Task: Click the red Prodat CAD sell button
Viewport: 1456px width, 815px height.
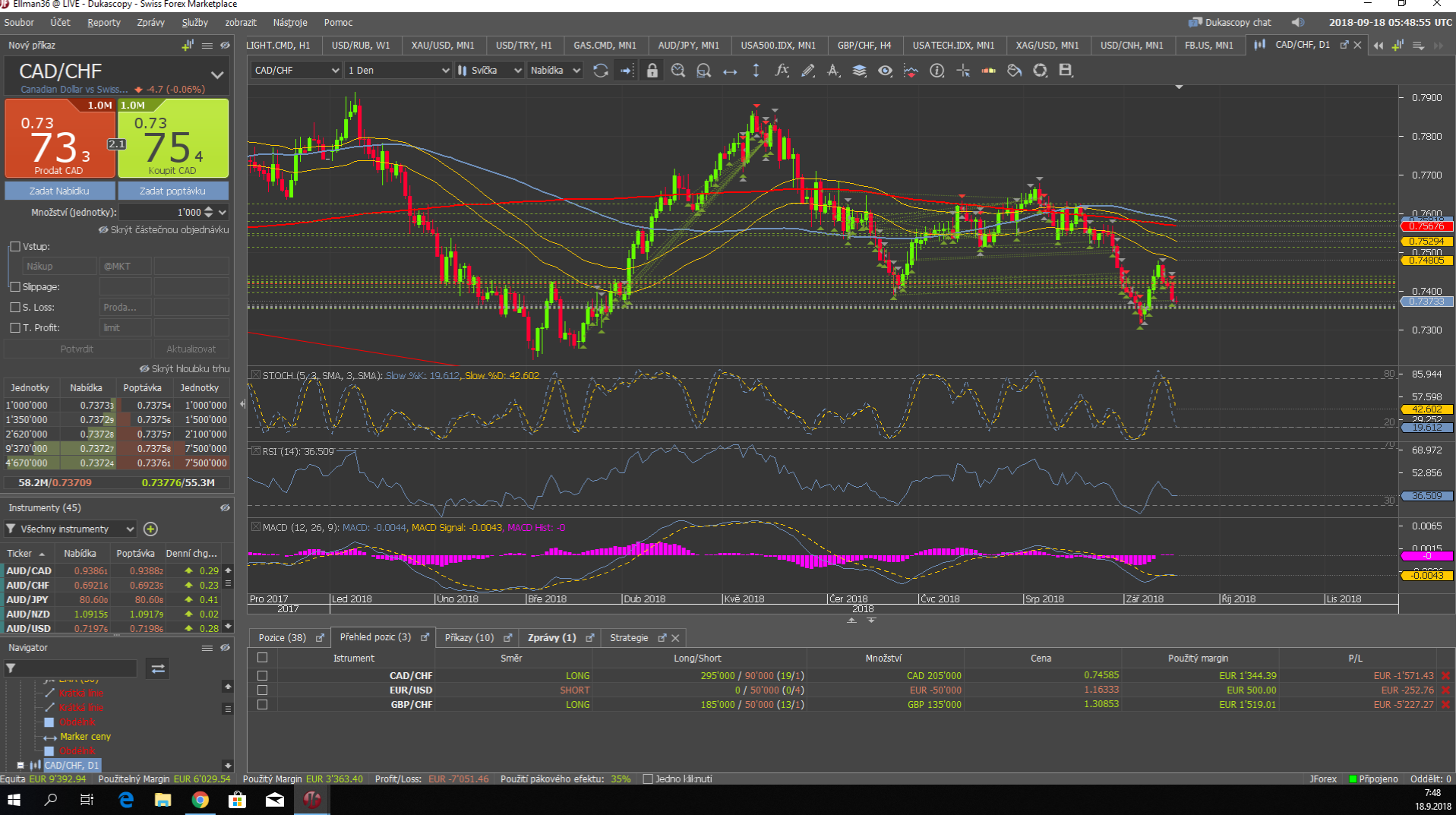Action: pos(60,138)
